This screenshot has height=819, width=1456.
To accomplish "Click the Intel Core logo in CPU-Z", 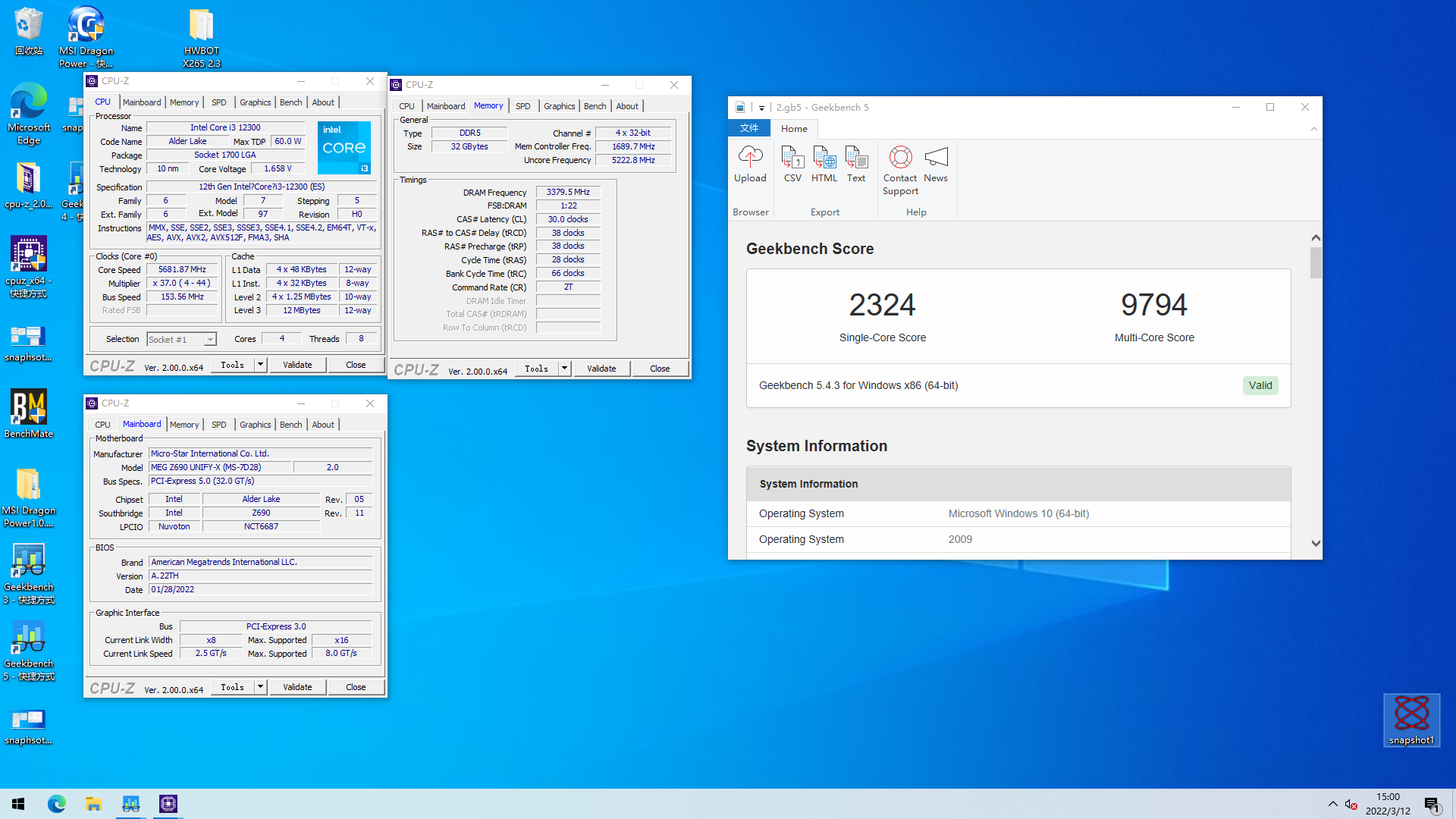I will click(x=344, y=148).
